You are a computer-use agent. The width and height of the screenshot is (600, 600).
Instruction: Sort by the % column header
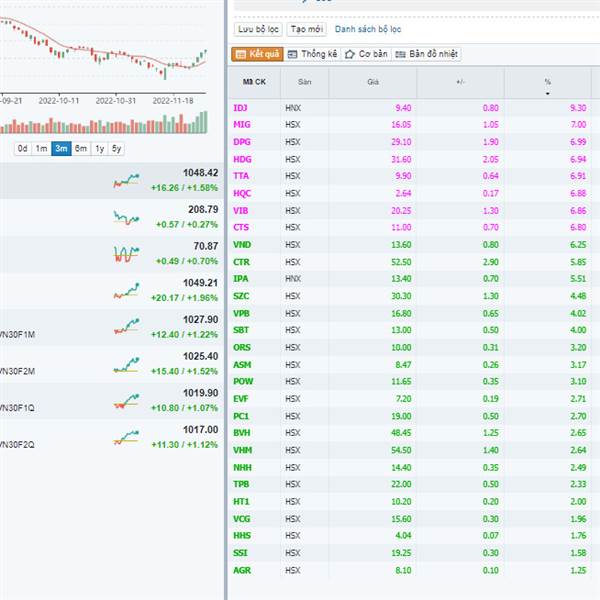point(548,83)
